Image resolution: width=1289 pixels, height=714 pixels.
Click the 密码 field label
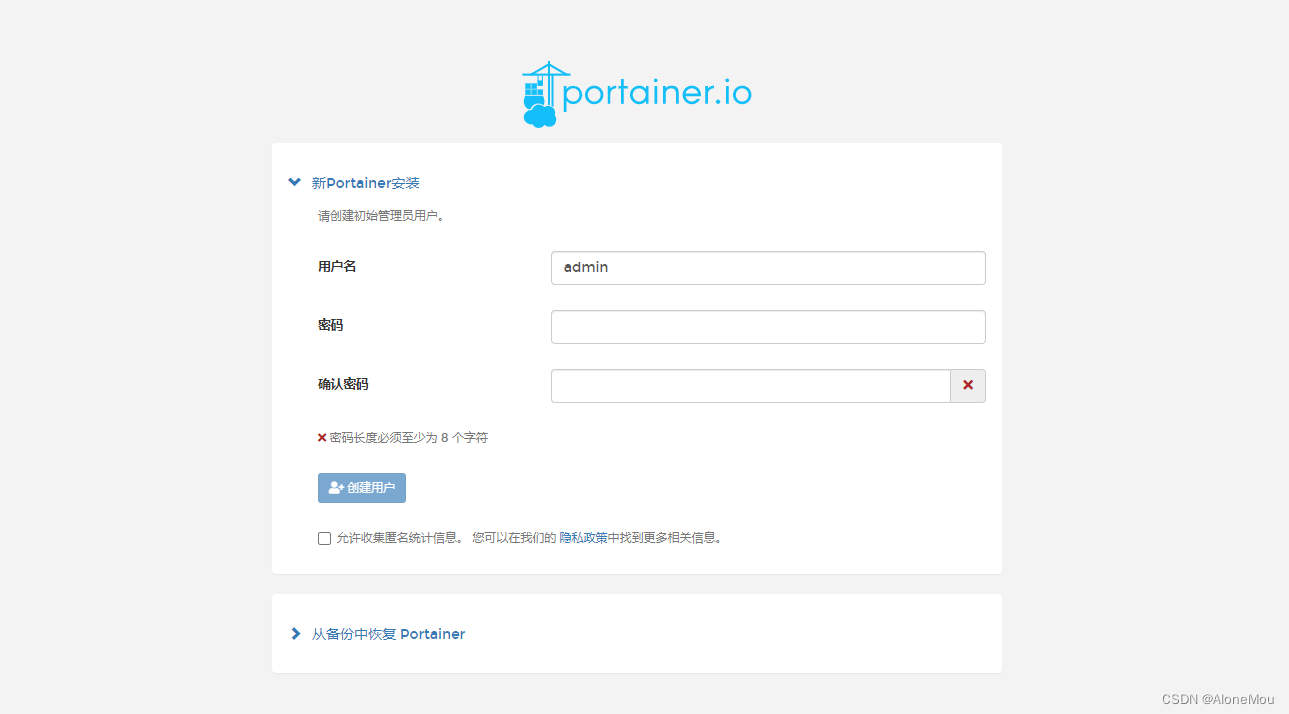330,325
